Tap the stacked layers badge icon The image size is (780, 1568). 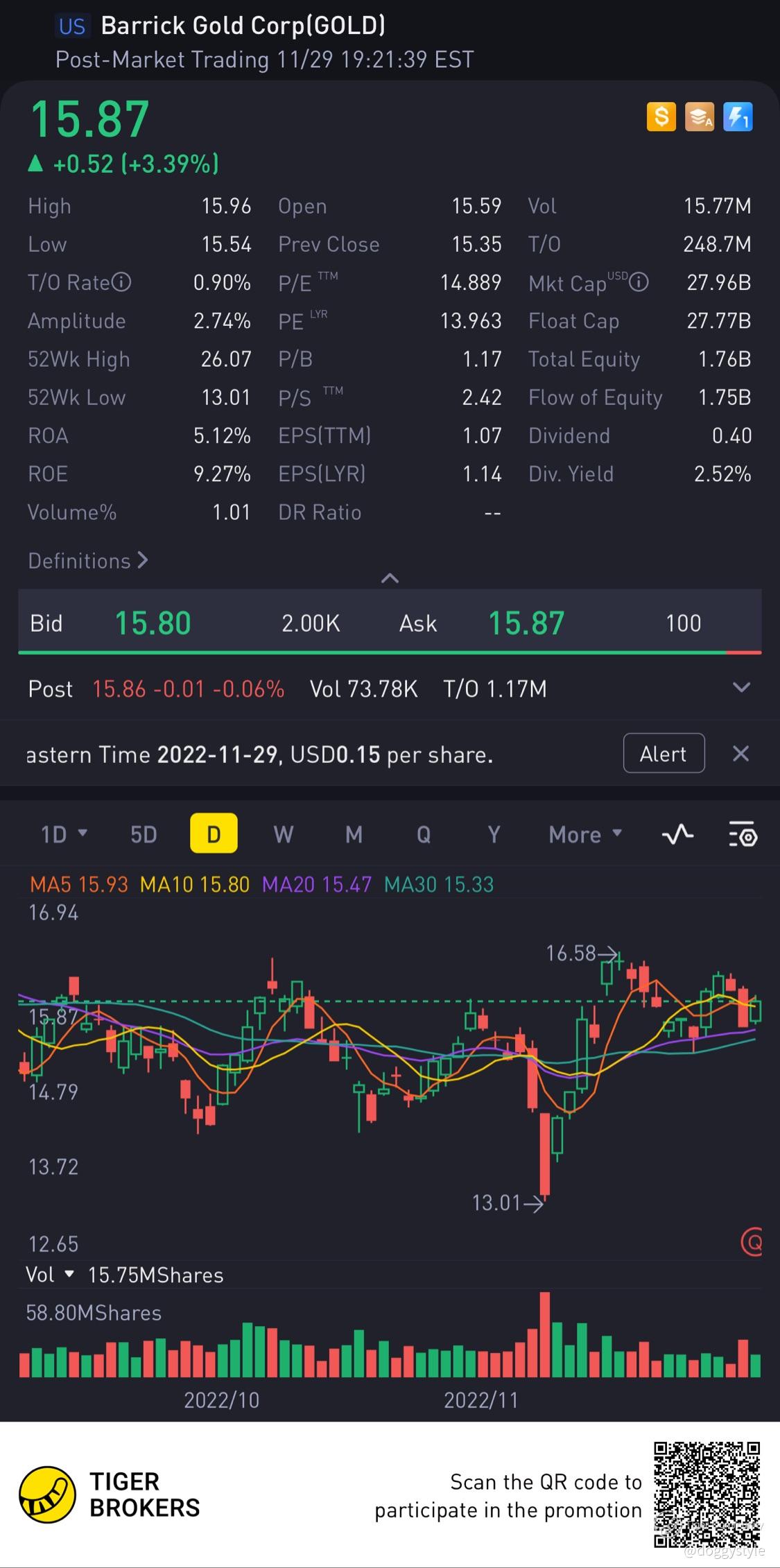tap(700, 117)
